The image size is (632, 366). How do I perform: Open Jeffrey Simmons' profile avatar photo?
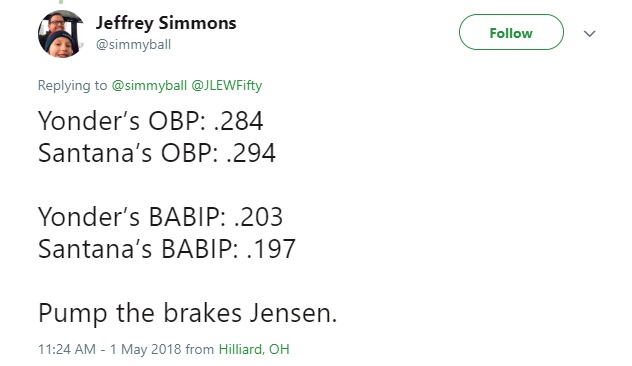click(x=61, y=34)
